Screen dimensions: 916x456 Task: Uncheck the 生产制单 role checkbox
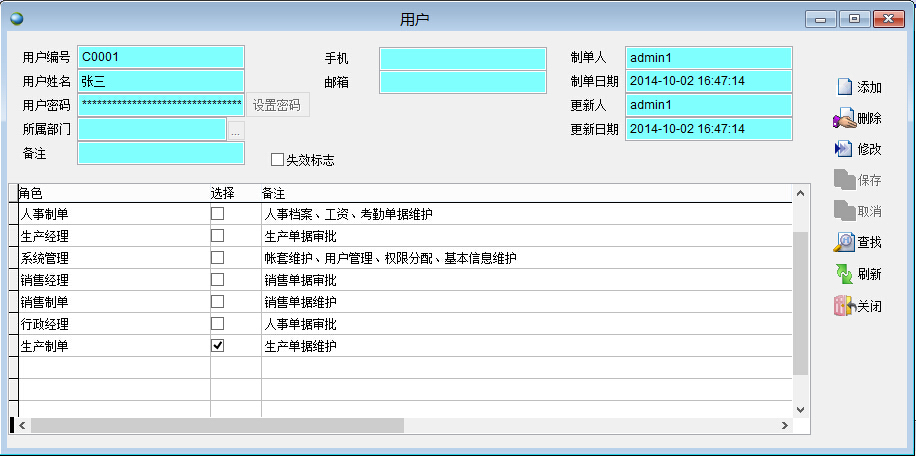217,345
